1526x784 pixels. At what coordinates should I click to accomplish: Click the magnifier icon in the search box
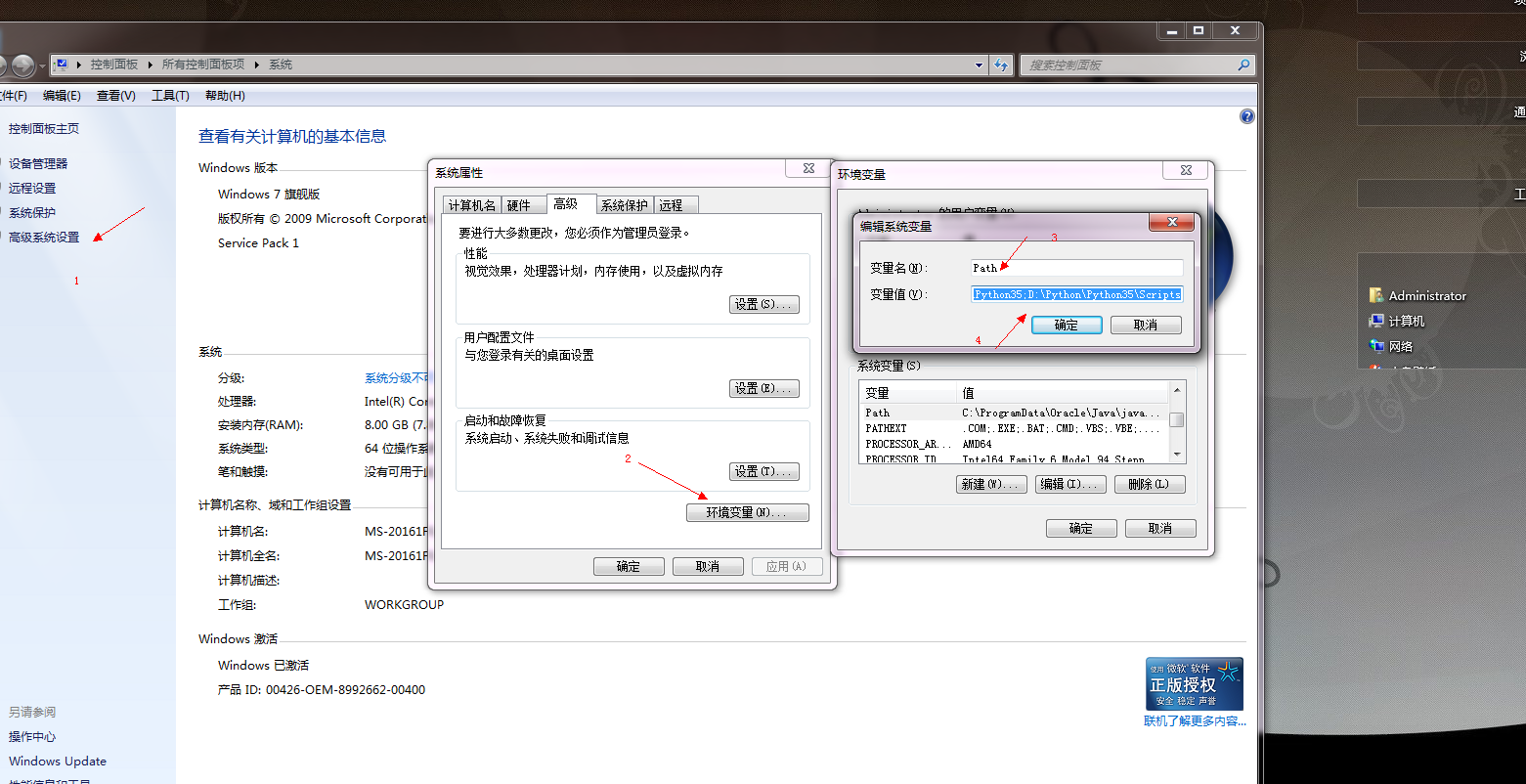point(1243,65)
